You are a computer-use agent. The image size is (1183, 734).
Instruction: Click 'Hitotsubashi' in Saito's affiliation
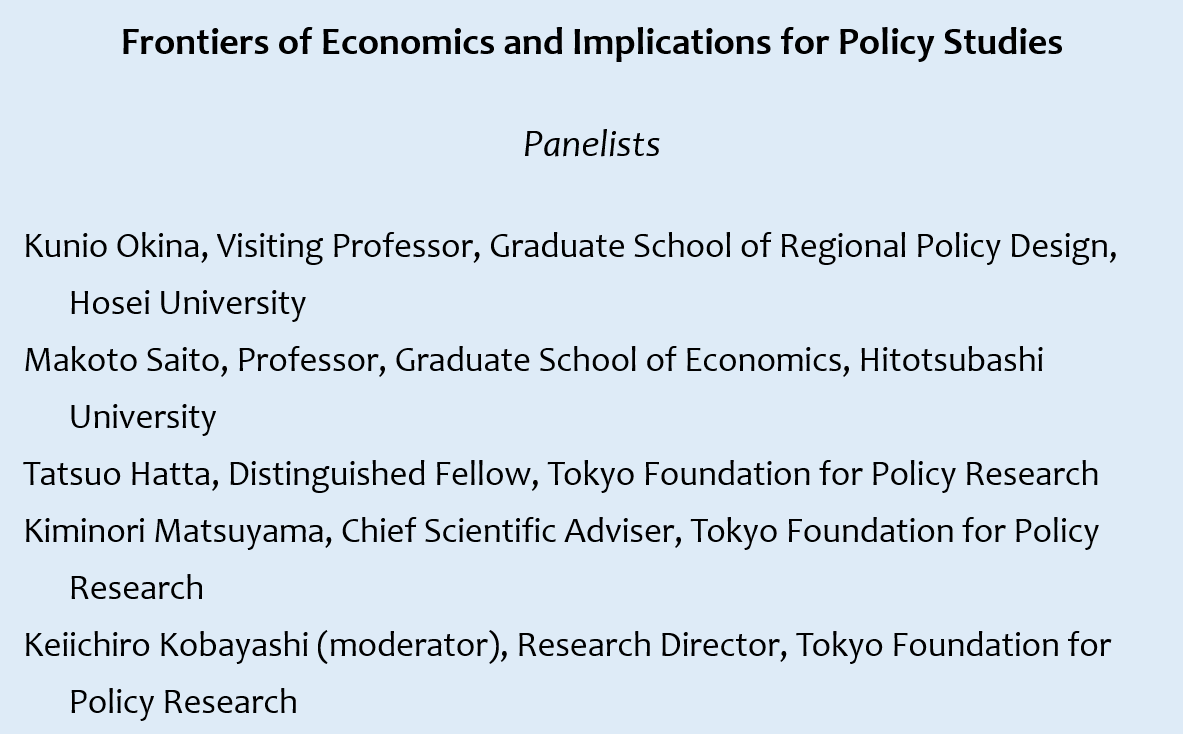tap(951, 360)
